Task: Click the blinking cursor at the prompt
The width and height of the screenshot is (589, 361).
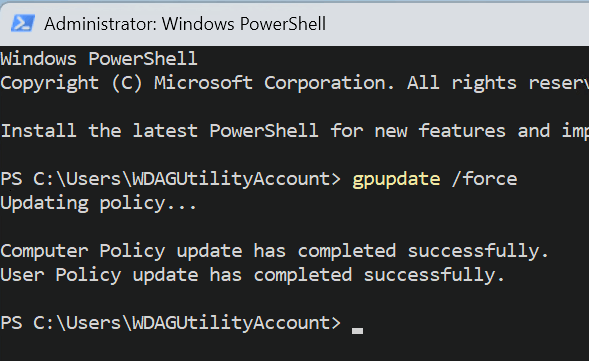Action: pos(357,331)
